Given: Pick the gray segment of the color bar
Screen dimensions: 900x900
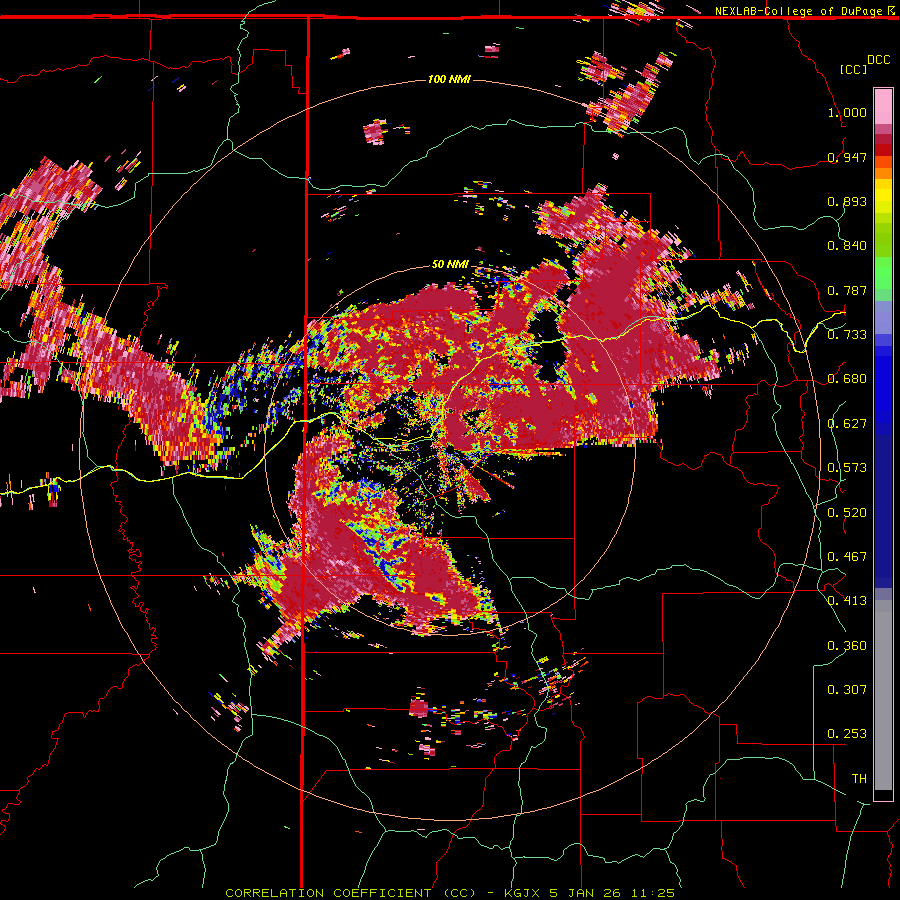Looking at the screenshot, I should coord(883,695).
